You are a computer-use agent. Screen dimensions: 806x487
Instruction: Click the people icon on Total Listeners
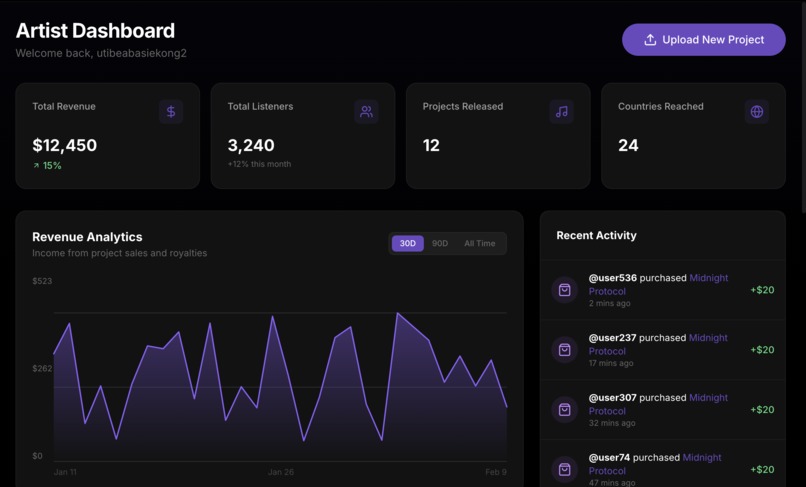point(367,112)
